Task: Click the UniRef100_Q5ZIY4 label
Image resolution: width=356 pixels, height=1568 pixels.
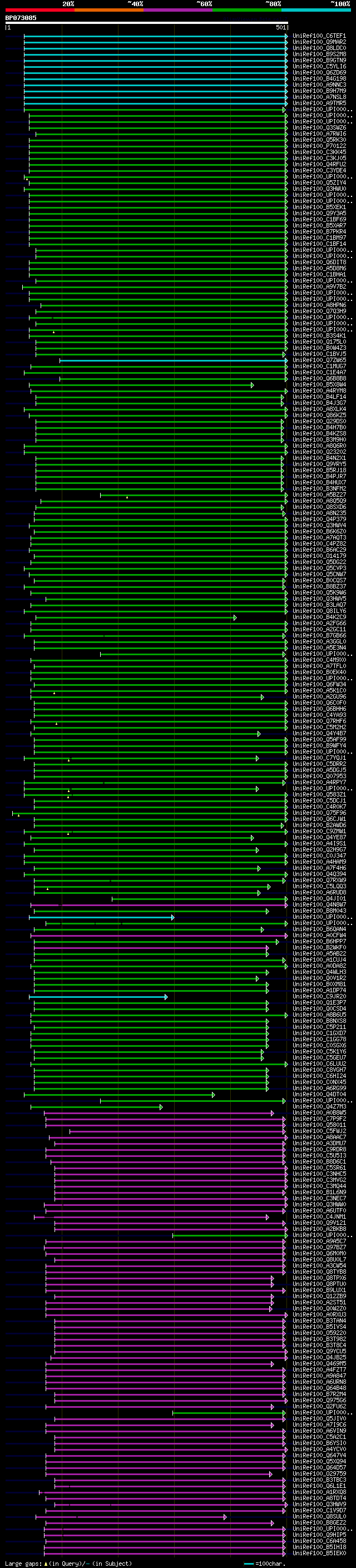Action: (319, 182)
